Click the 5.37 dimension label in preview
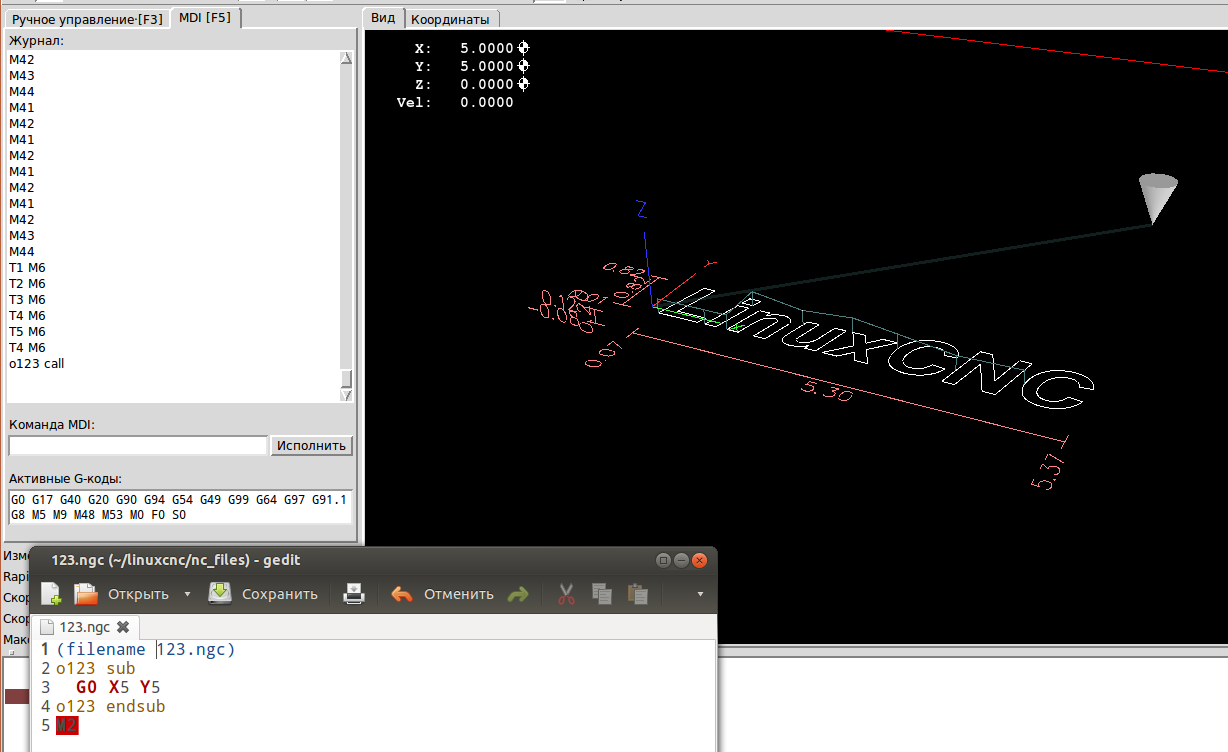This screenshot has height=752, width=1228. click(x=1049, y=472)
